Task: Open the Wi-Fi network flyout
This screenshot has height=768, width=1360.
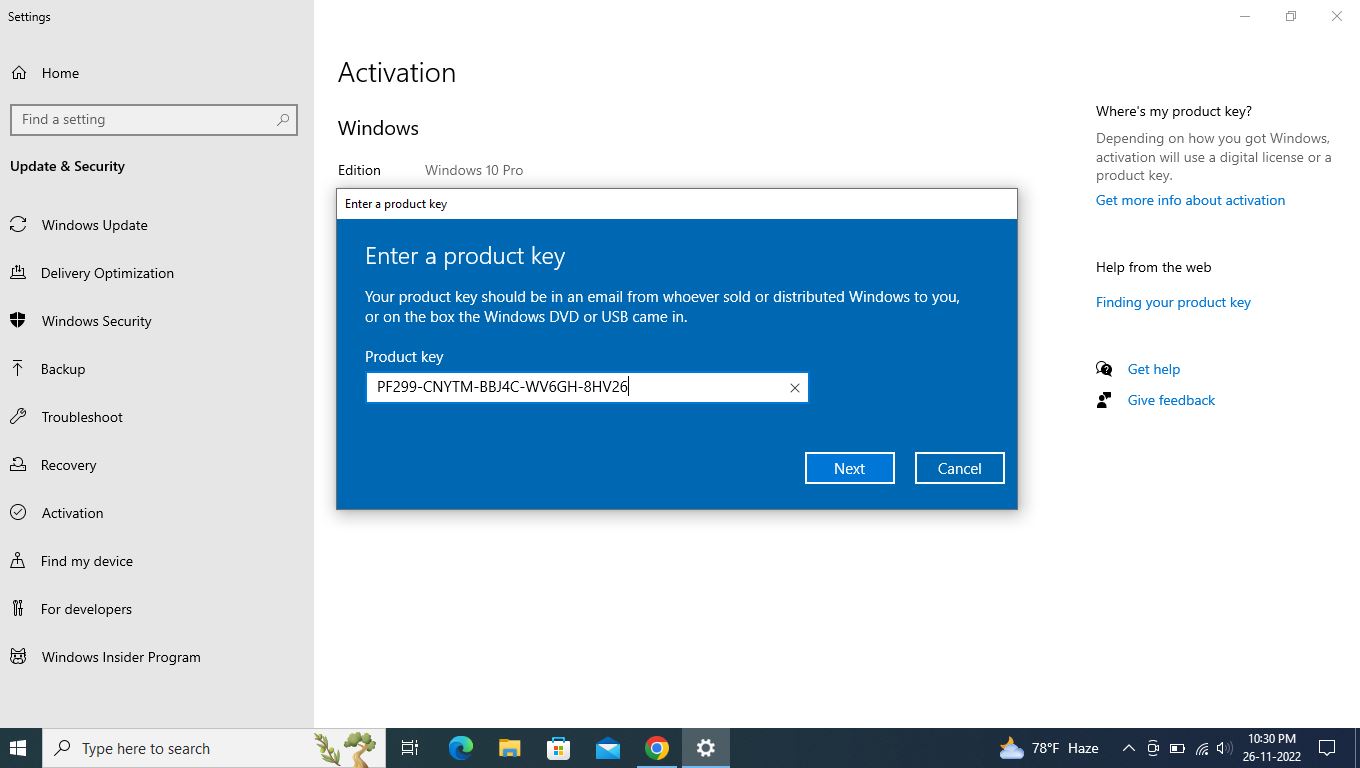Action: pyautogui.click(x=1201, y=748)
